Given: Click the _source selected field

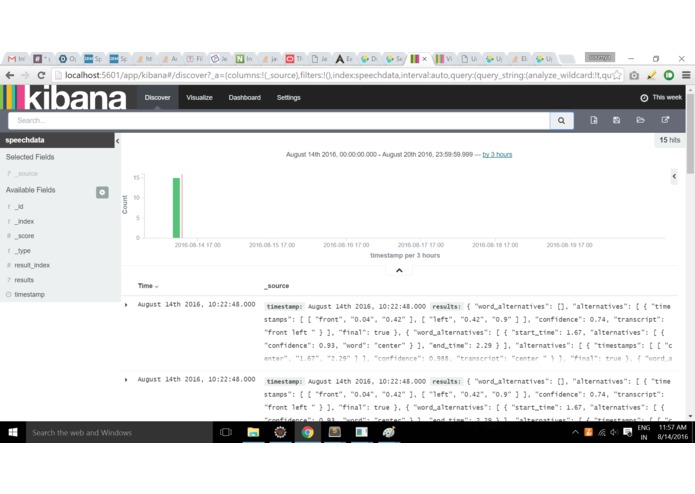Looking at the screenshot, I should point(27,174).
